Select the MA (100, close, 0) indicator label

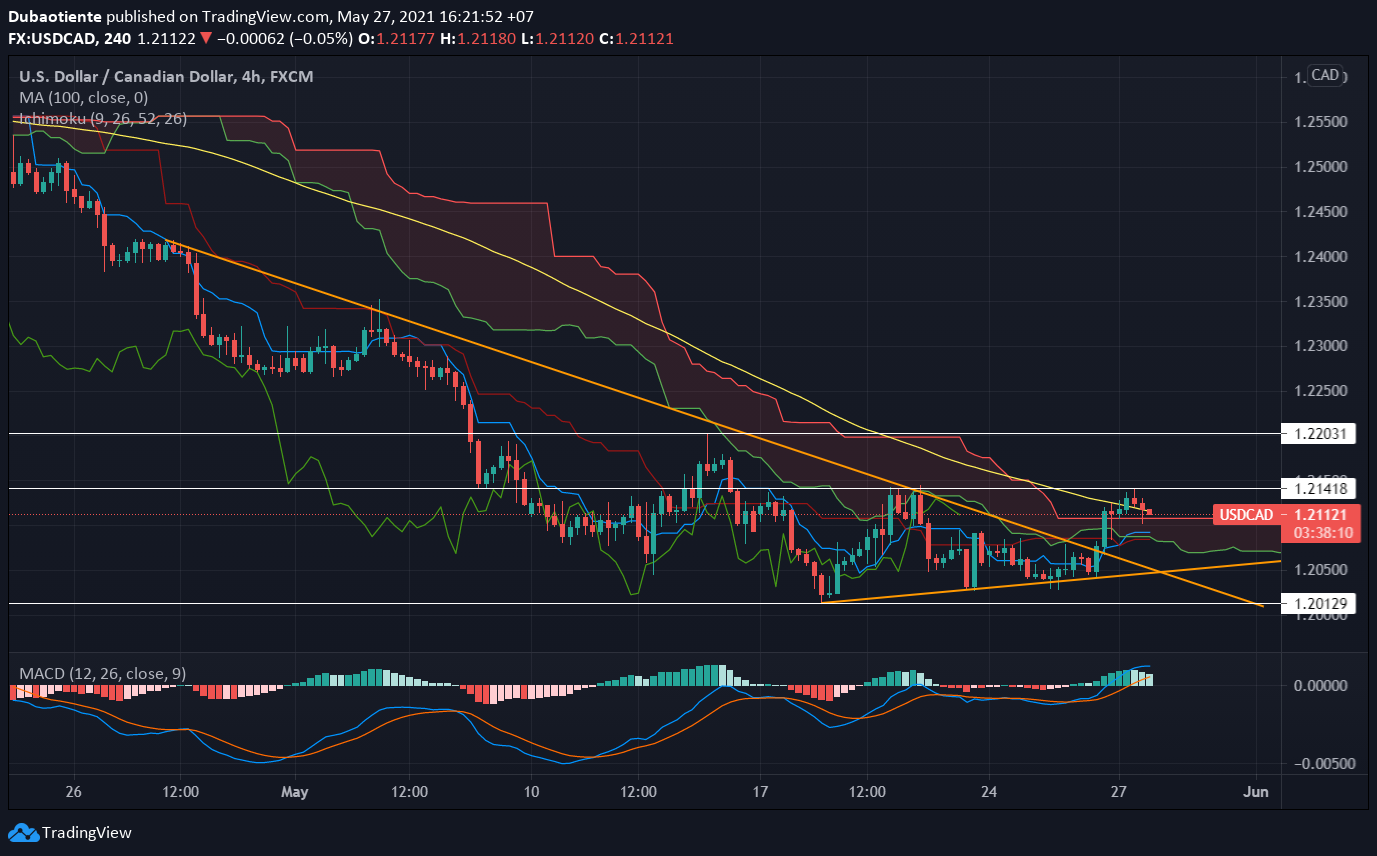click(84, 97)
